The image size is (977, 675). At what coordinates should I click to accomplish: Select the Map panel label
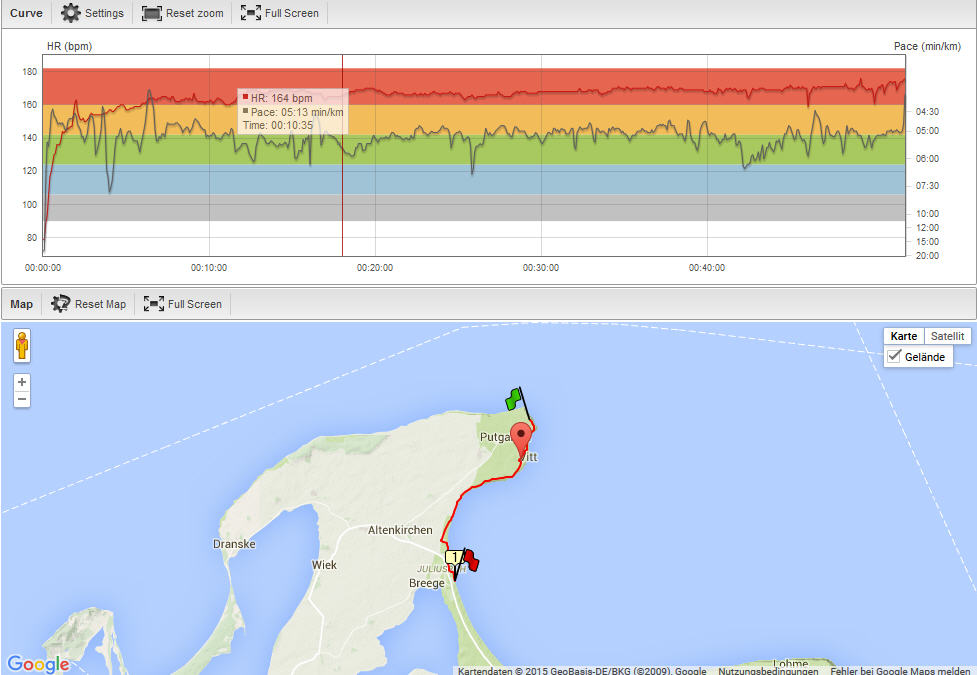tap(21, 304)
